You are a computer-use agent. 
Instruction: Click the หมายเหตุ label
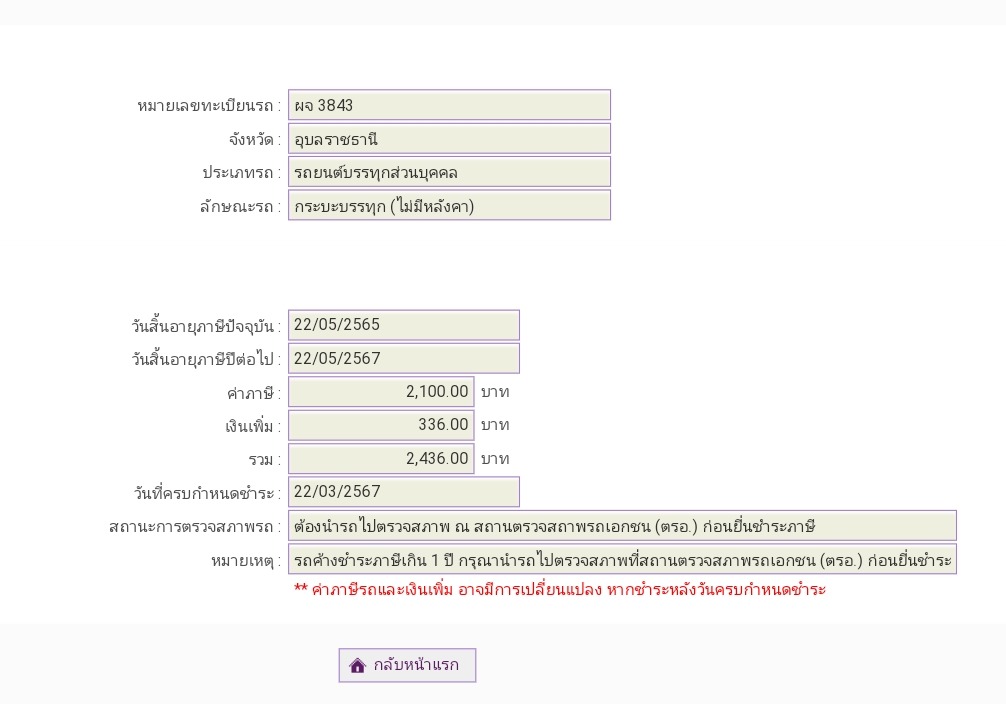(x=246, y=561)
